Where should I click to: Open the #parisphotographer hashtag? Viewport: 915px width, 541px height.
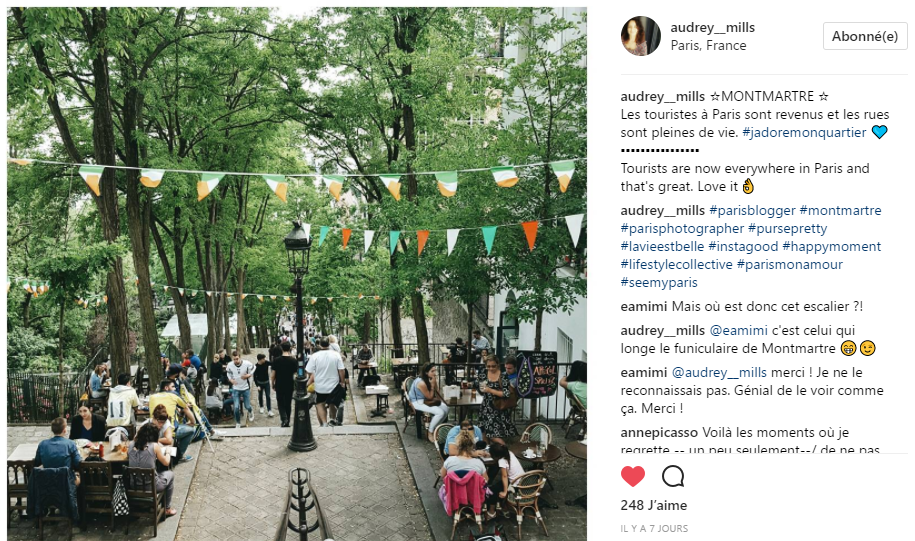(682, 229)
